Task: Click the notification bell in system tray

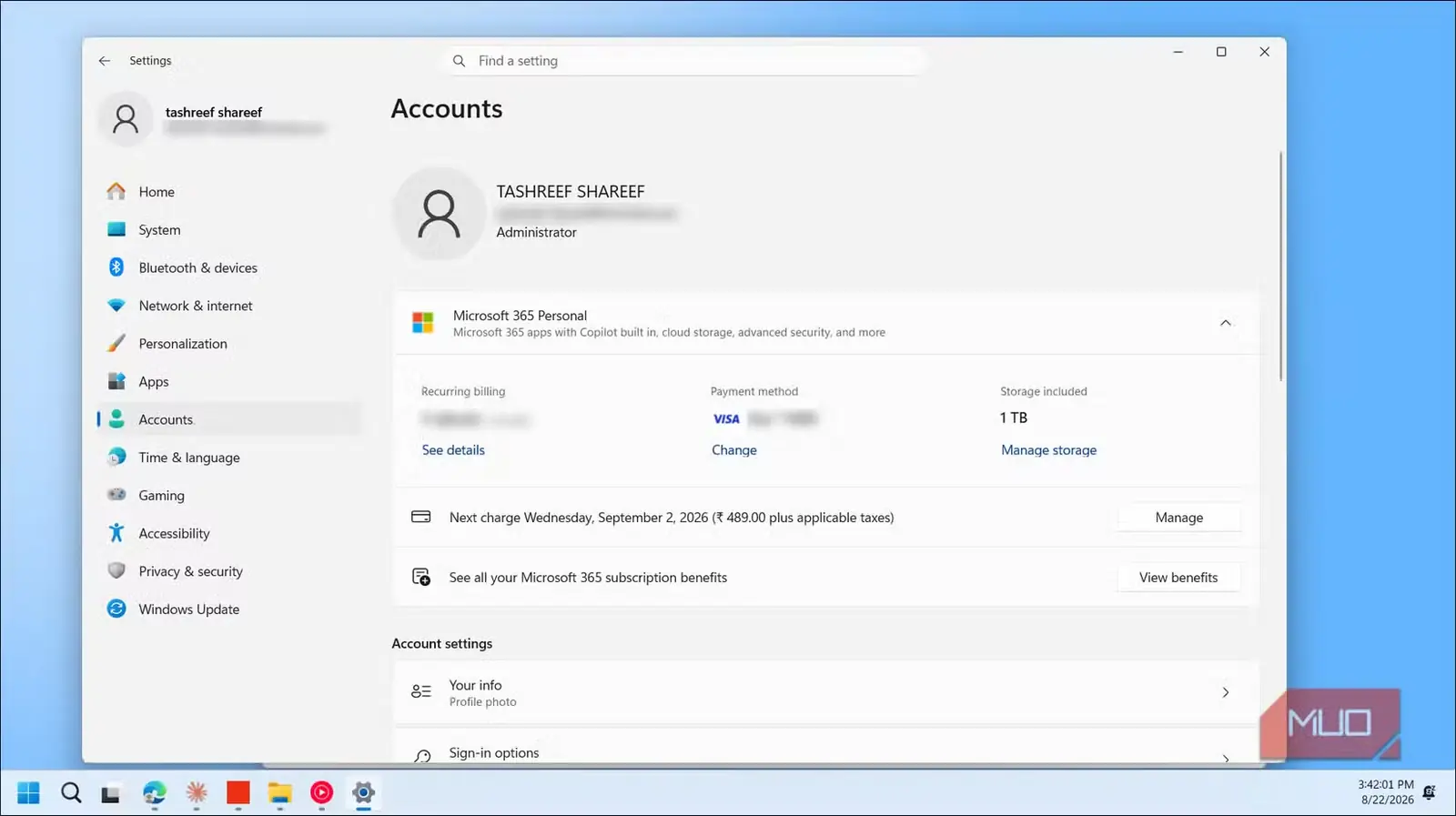Action: [x=1430, y=792]
